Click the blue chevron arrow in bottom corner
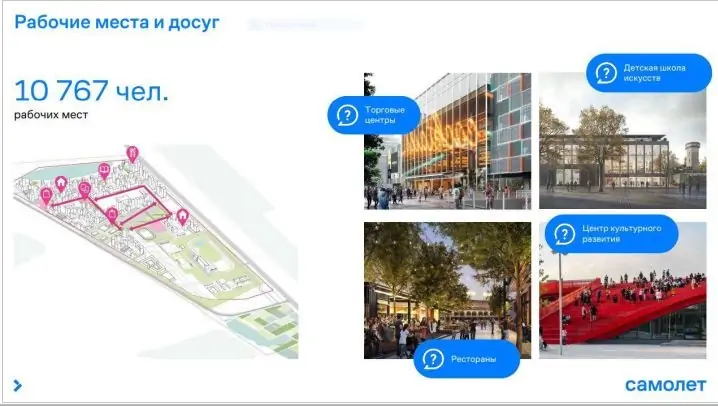The image size is (718, 406). (18, 385)
